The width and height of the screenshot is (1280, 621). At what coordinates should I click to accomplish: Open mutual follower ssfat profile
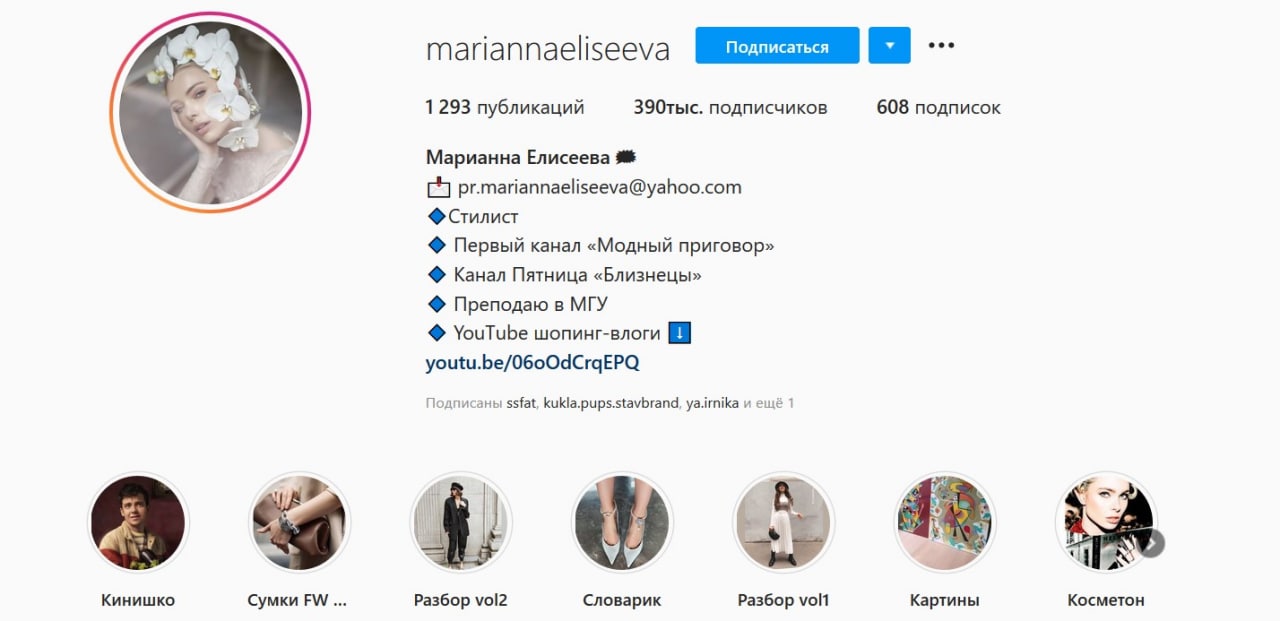(x=521, y=403)
